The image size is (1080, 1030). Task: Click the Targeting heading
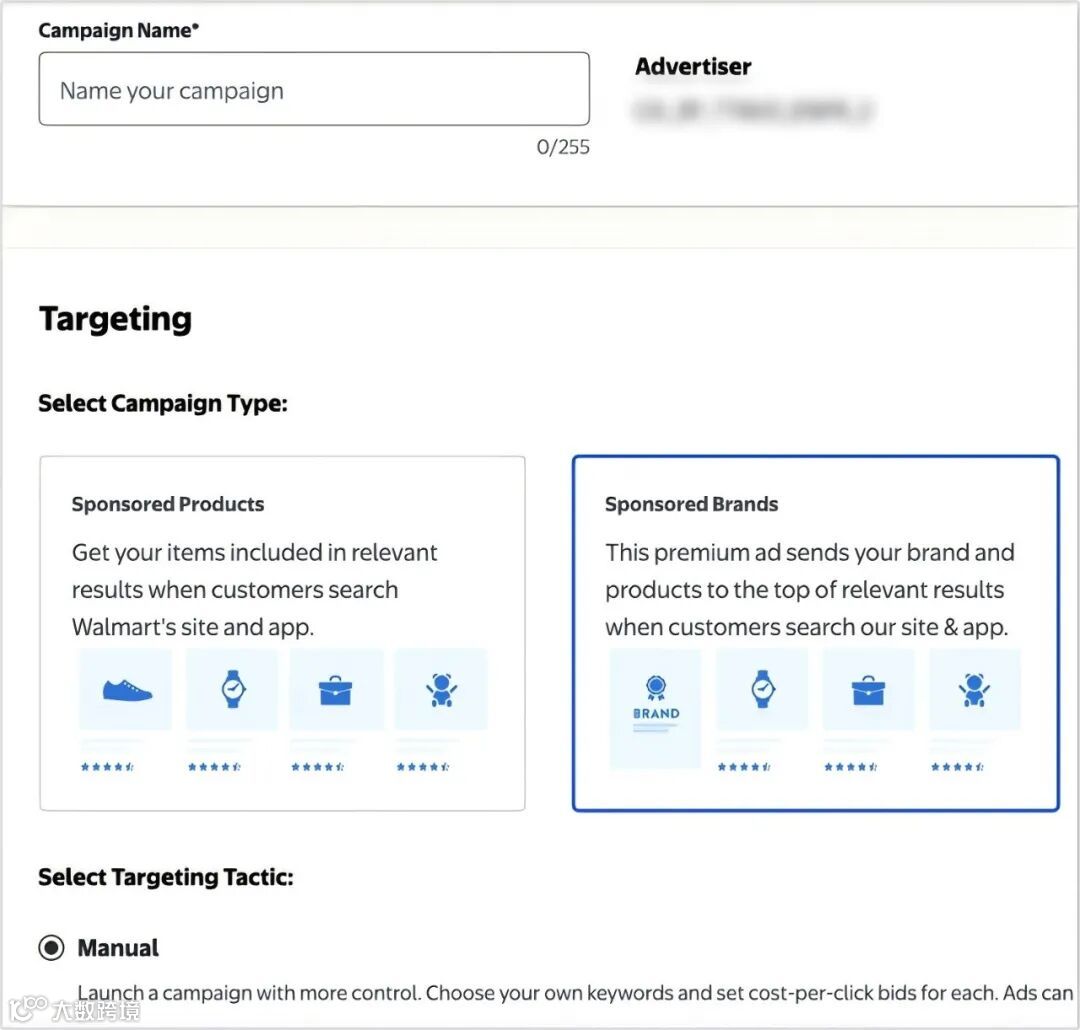(116, 320)
